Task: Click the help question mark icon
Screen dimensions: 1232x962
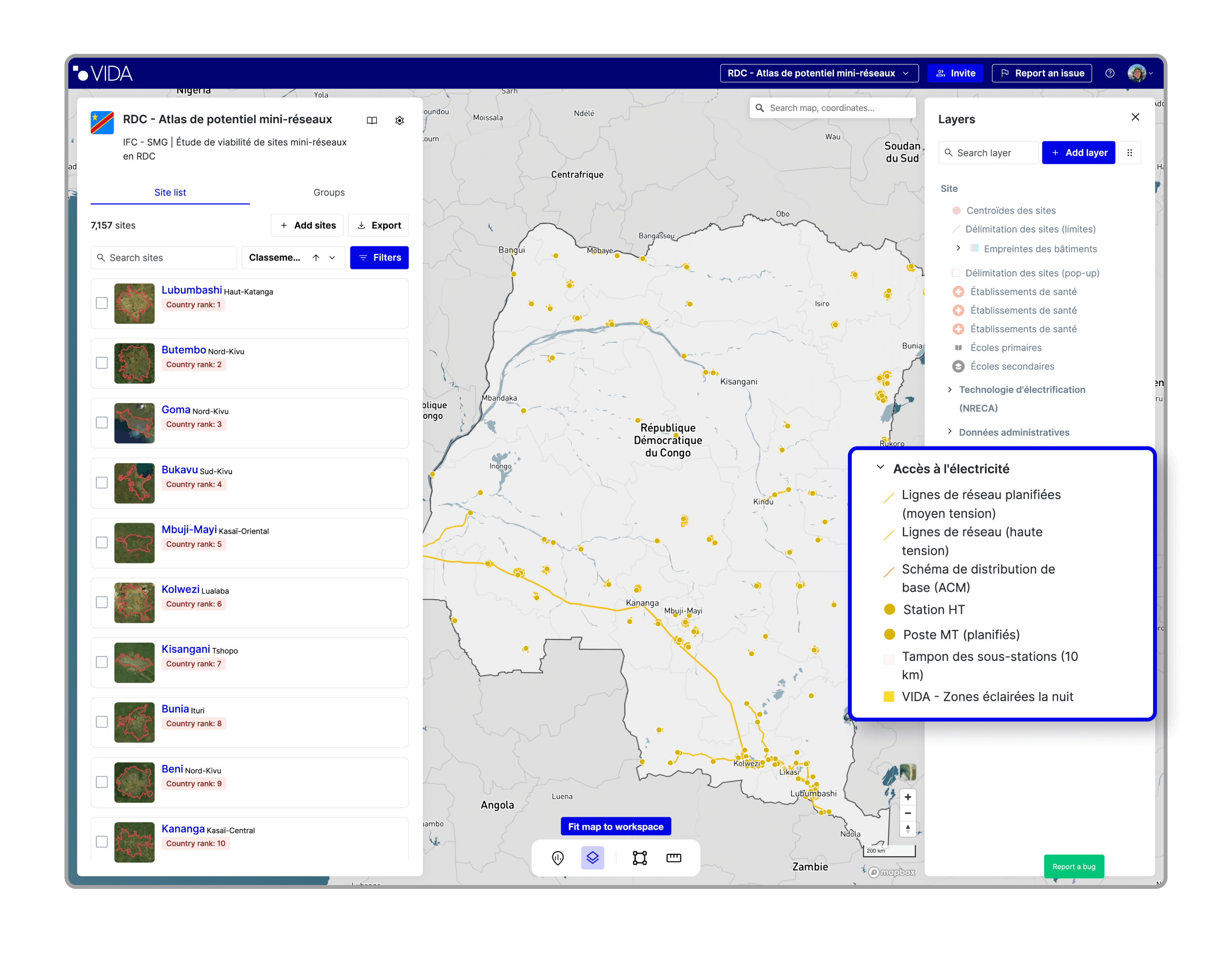Action: click(x=1110, y=73)
